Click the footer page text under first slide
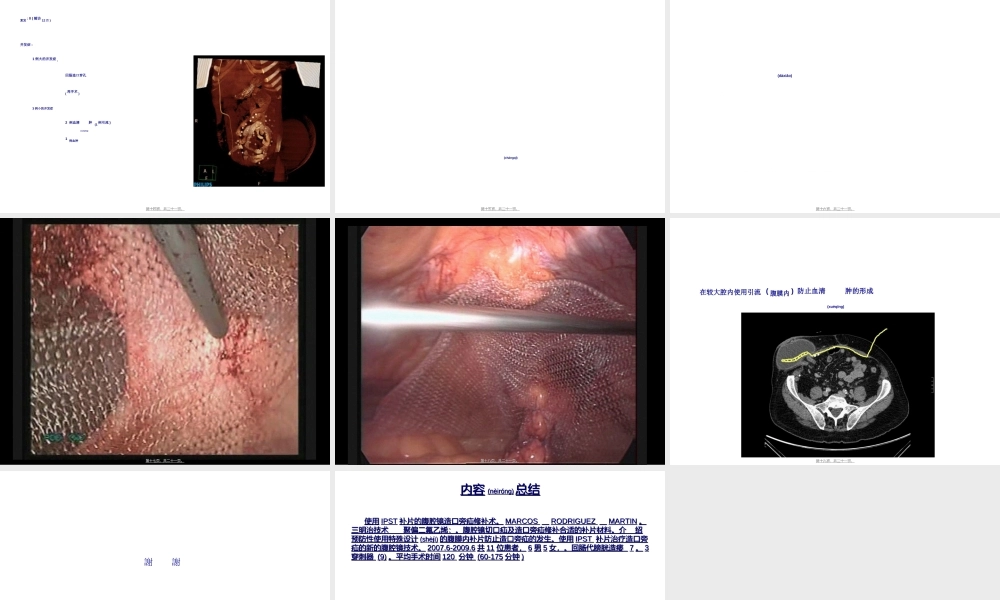The image size is (1000, 600). [x=165, y=209]
